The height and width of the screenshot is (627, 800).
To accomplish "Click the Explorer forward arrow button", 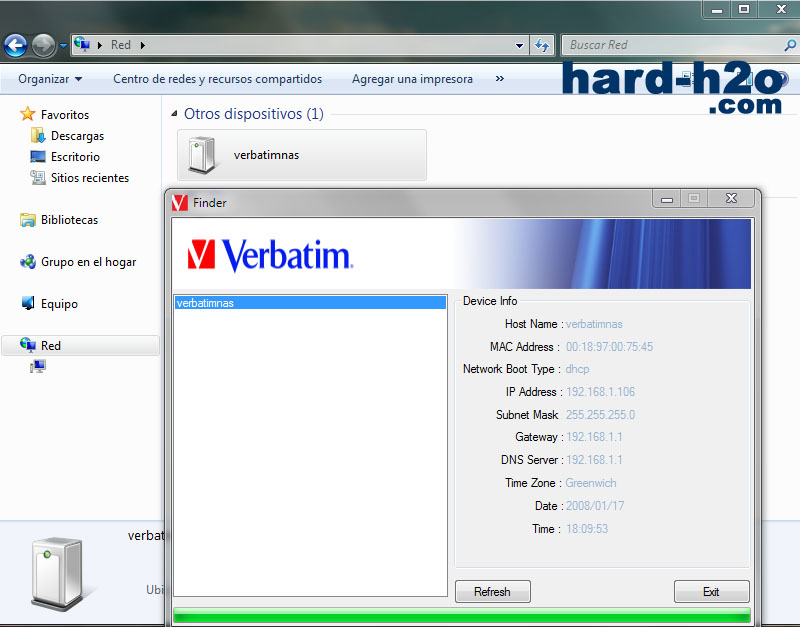I will point(43,45).
